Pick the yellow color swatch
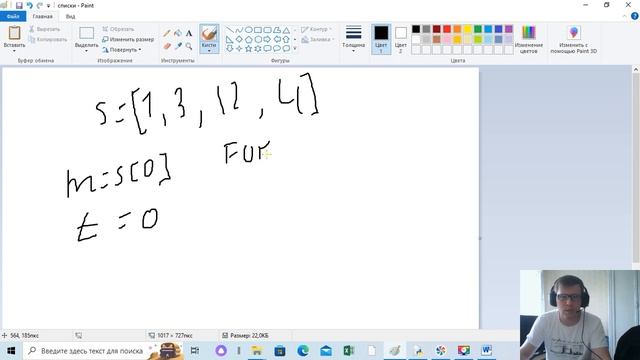 [467, 29]
